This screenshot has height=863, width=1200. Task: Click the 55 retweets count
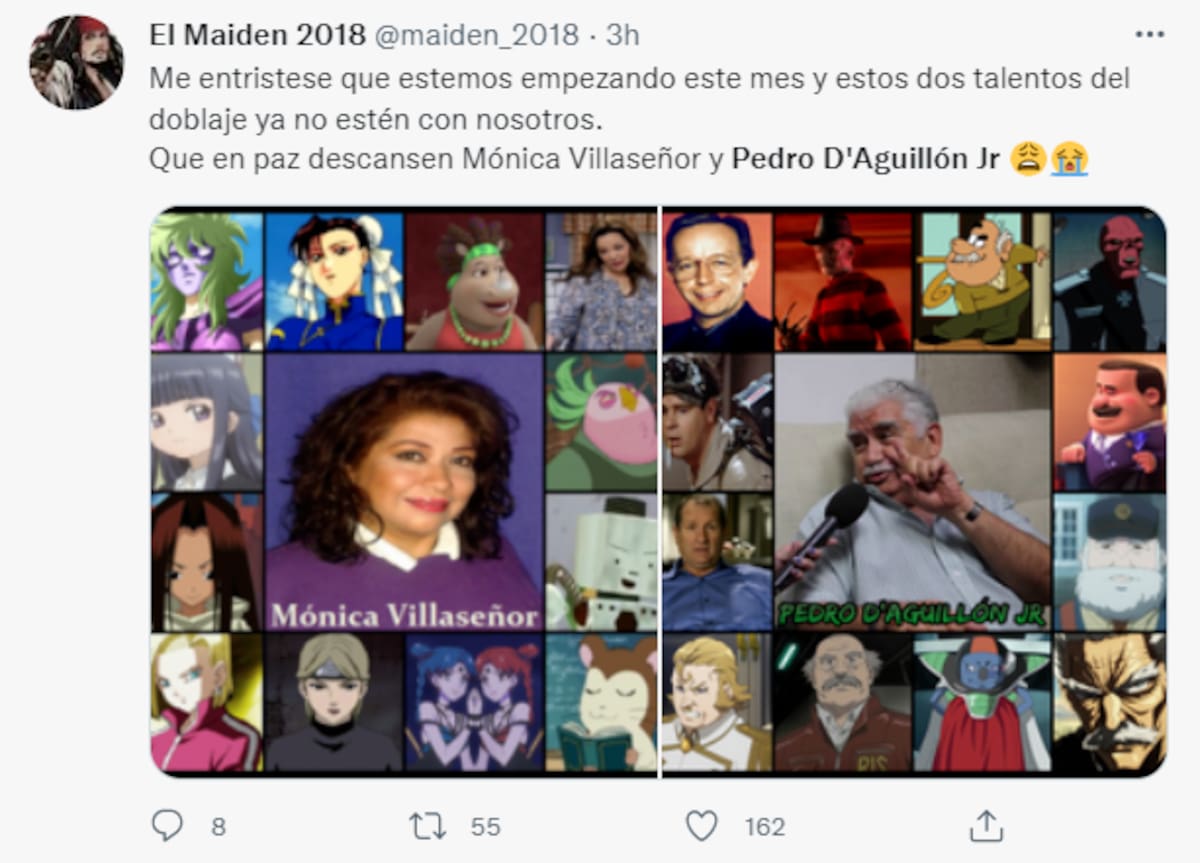click(485, 827)
